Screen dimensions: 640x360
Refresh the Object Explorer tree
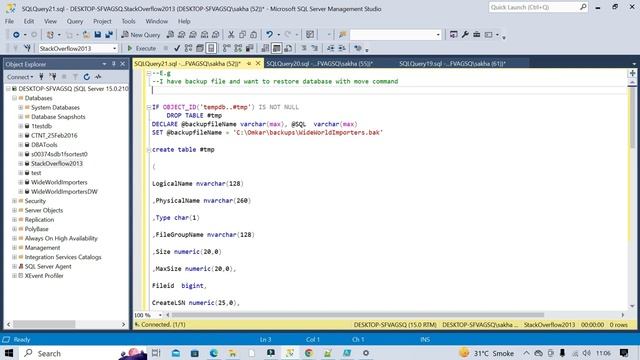coord(87,77)
